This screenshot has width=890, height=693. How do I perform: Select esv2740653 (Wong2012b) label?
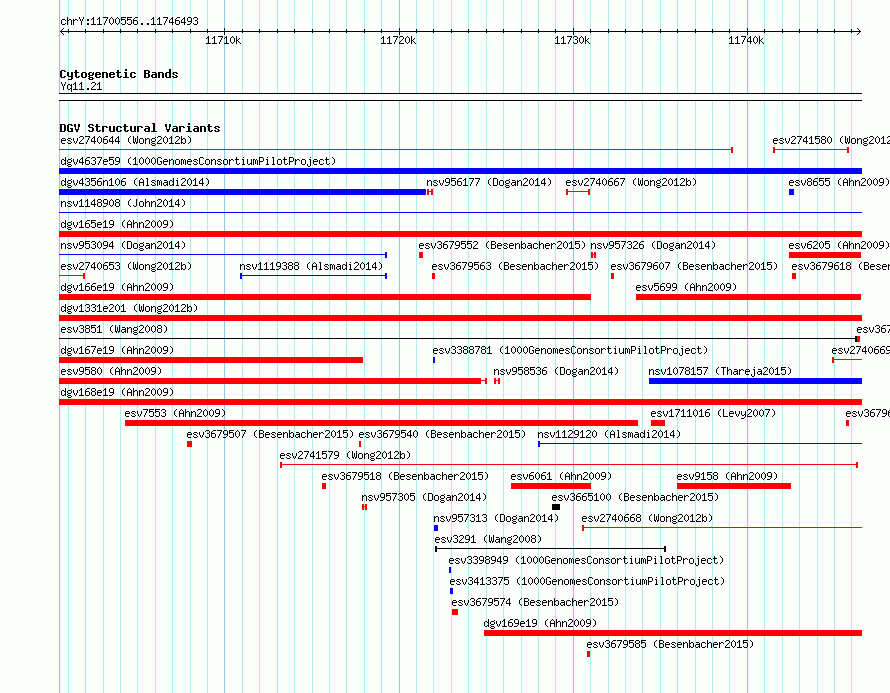pos(126,266)
